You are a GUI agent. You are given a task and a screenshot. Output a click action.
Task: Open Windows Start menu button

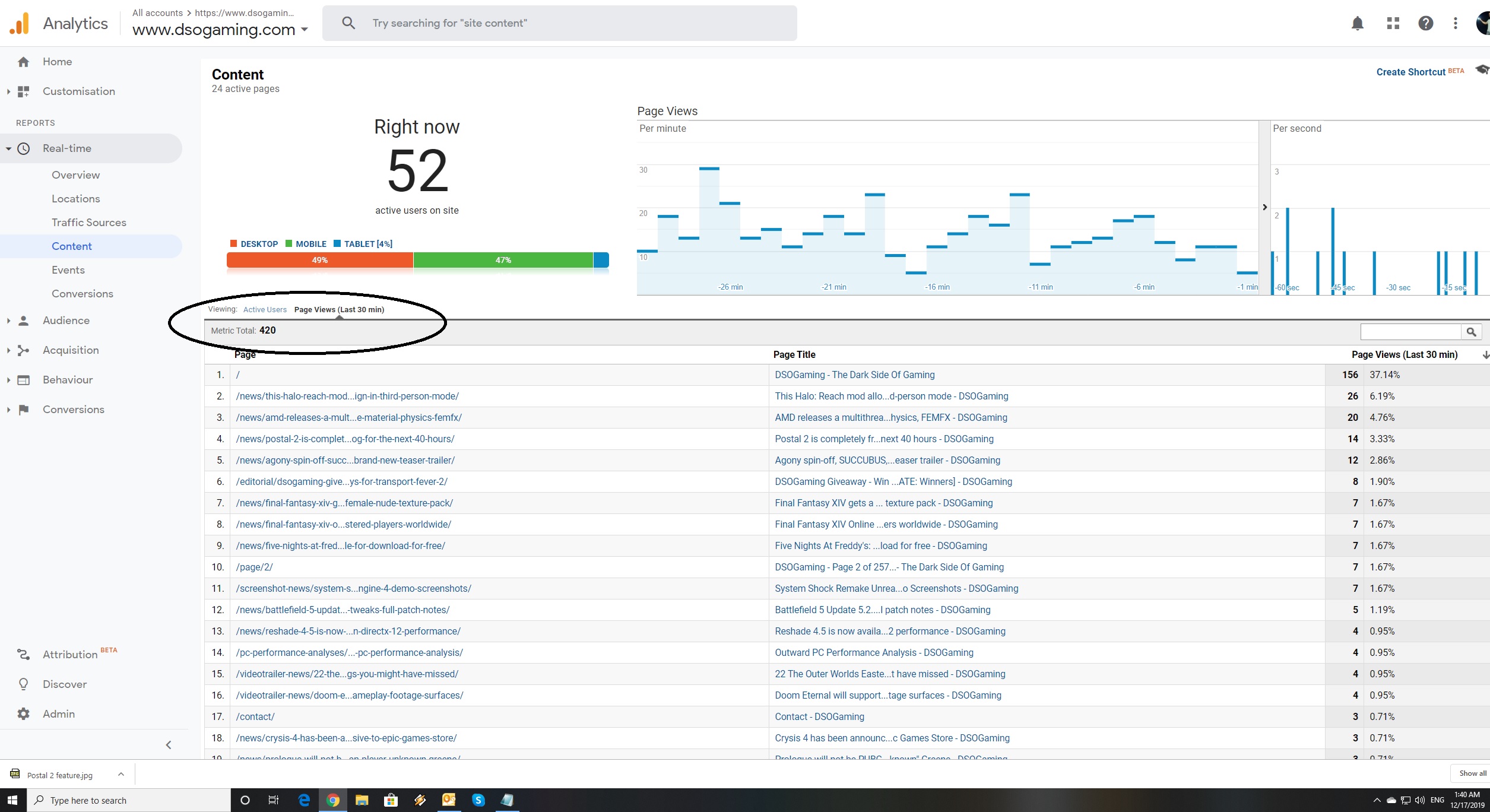click(x=13, y=800)
